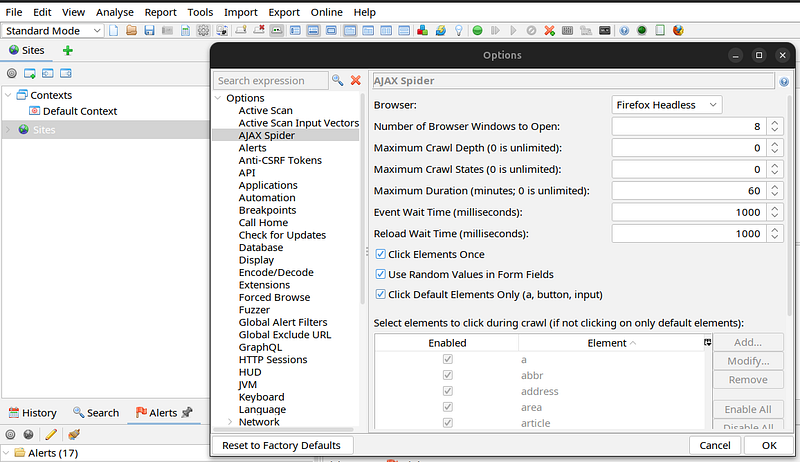Persist the session with the floppy disk icon
800x462 pixels.
(149, 31)
